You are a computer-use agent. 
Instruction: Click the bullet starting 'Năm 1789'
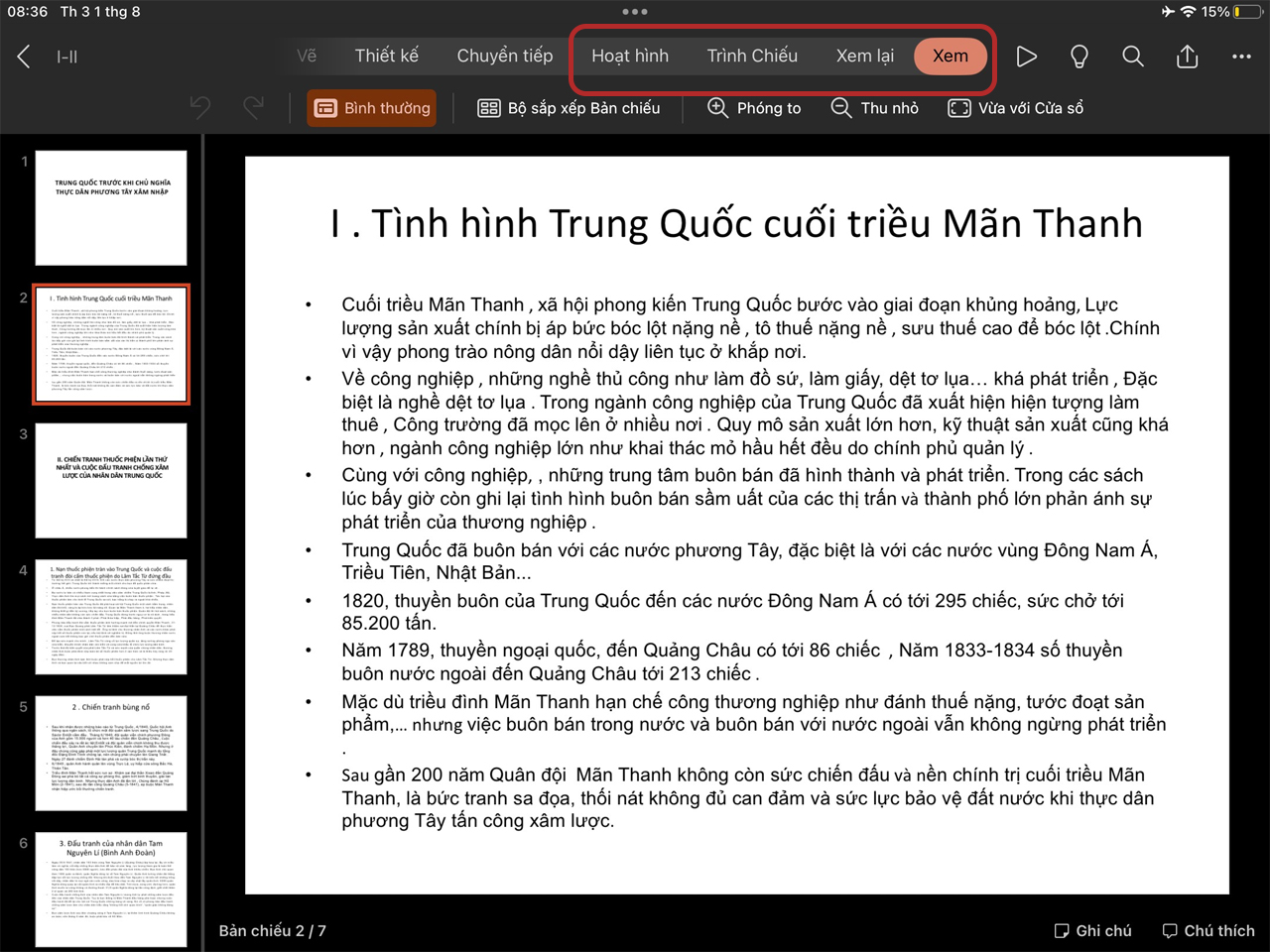(x=732, y=661)
